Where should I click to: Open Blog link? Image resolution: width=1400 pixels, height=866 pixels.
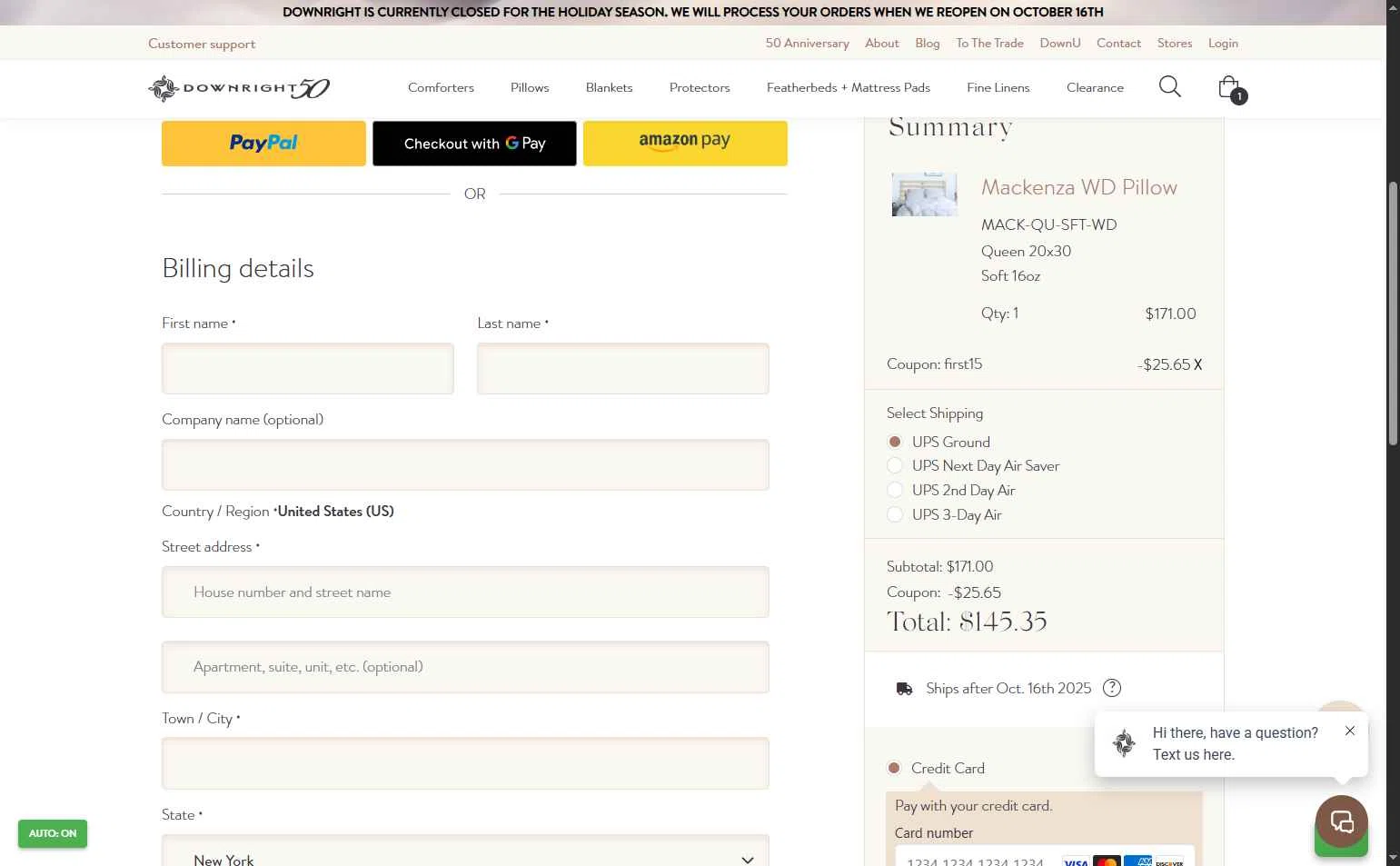click(x=928, y=43)
